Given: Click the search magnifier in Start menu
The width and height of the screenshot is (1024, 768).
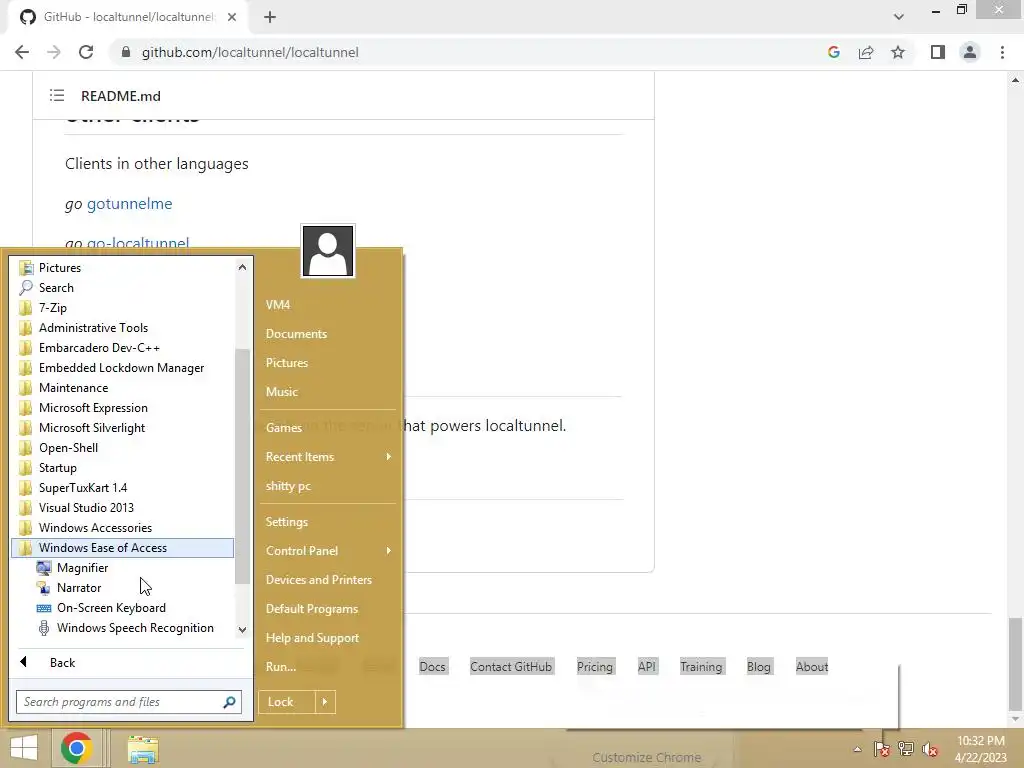Looking at the screenshot, I should tap(229, 702).
